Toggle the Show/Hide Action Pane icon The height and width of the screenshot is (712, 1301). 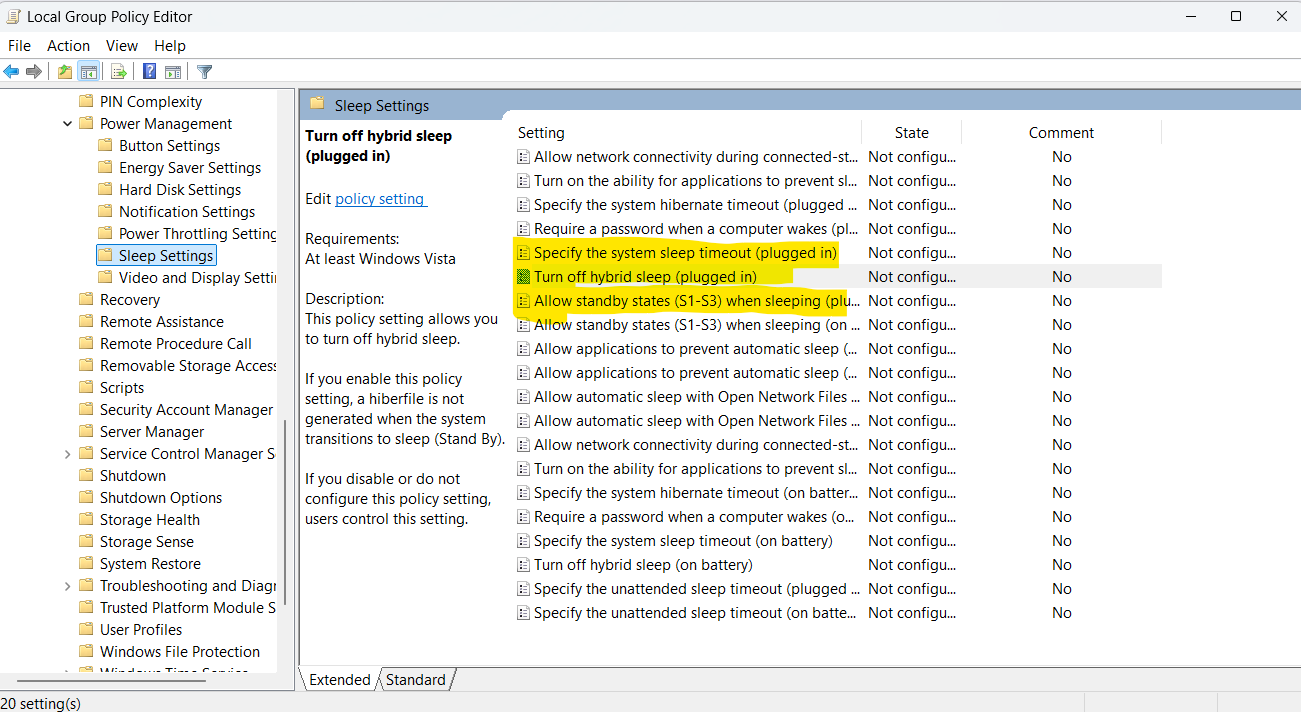[173, 71]
